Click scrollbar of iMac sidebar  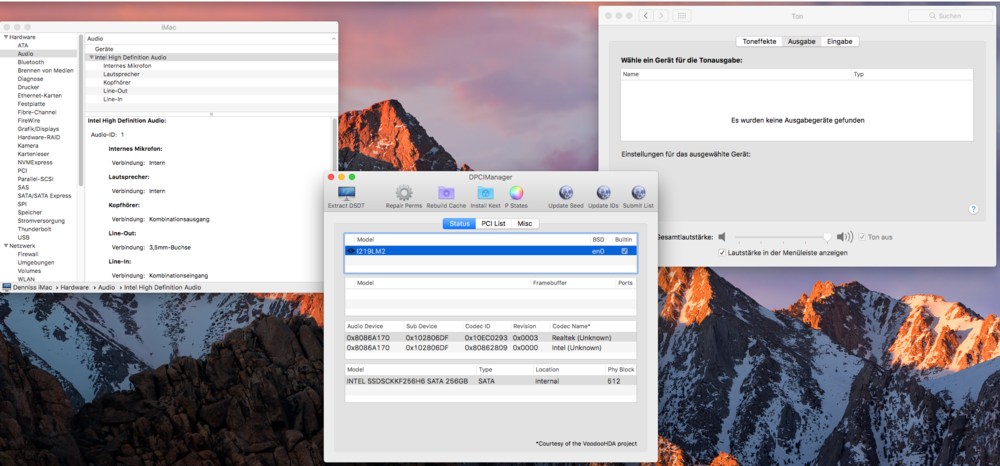pyautogui.click(x=81, y=108)
